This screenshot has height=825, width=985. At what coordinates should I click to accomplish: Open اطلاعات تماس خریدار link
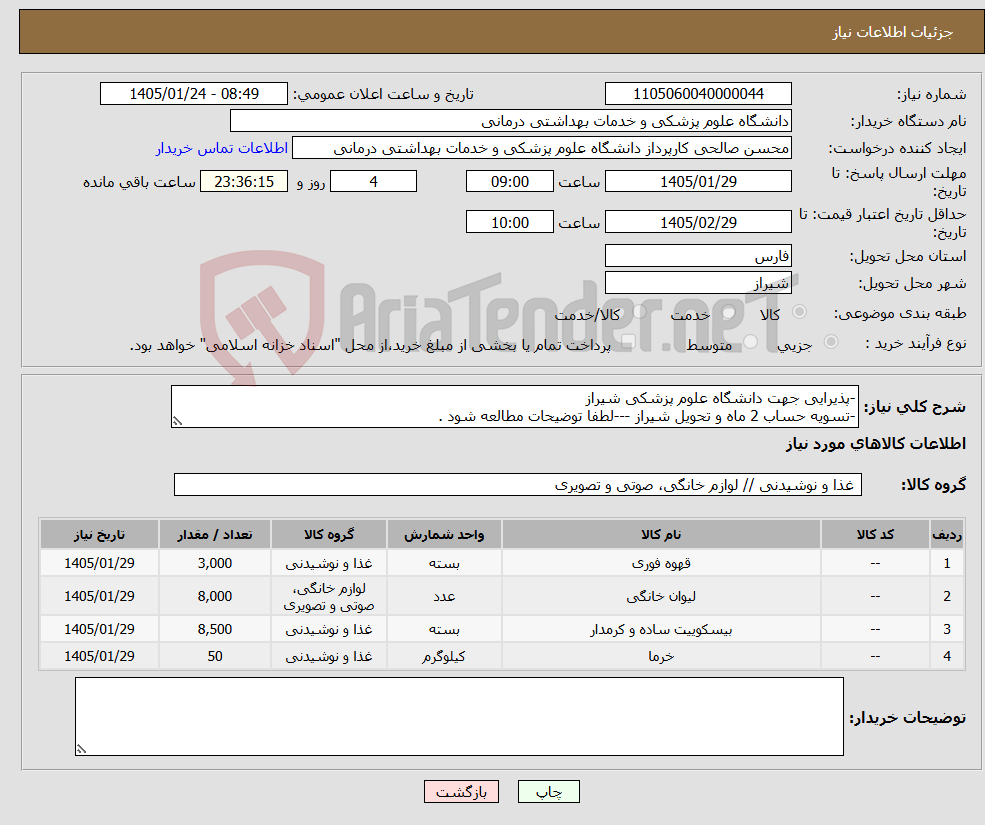(x=222, y=148)
